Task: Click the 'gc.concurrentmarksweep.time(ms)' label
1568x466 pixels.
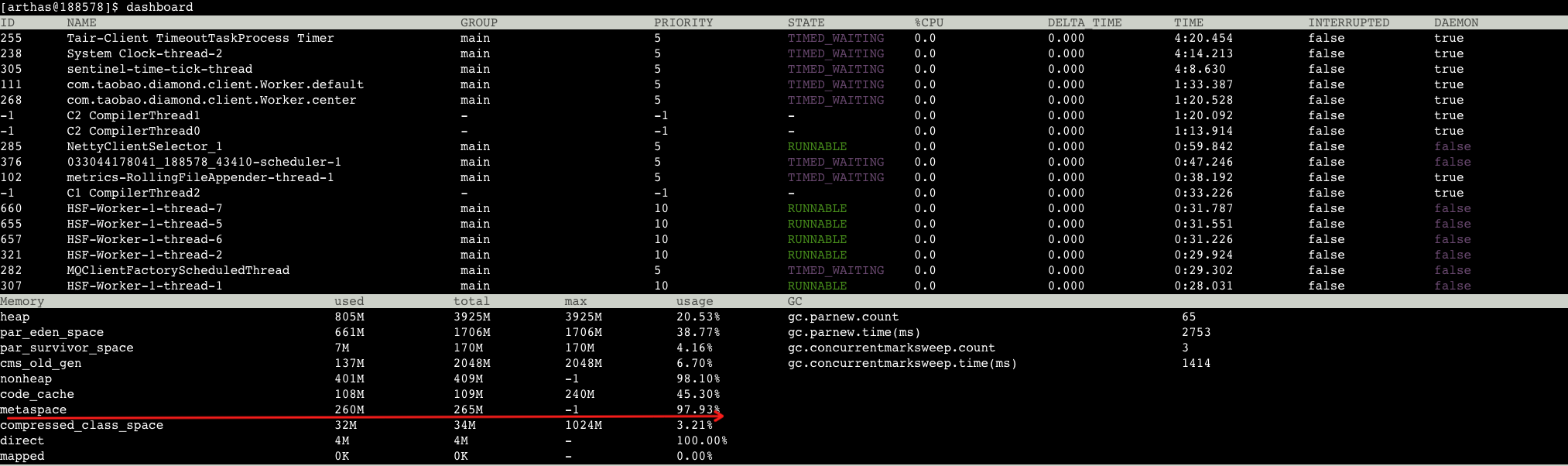Action: click(902, 363)
